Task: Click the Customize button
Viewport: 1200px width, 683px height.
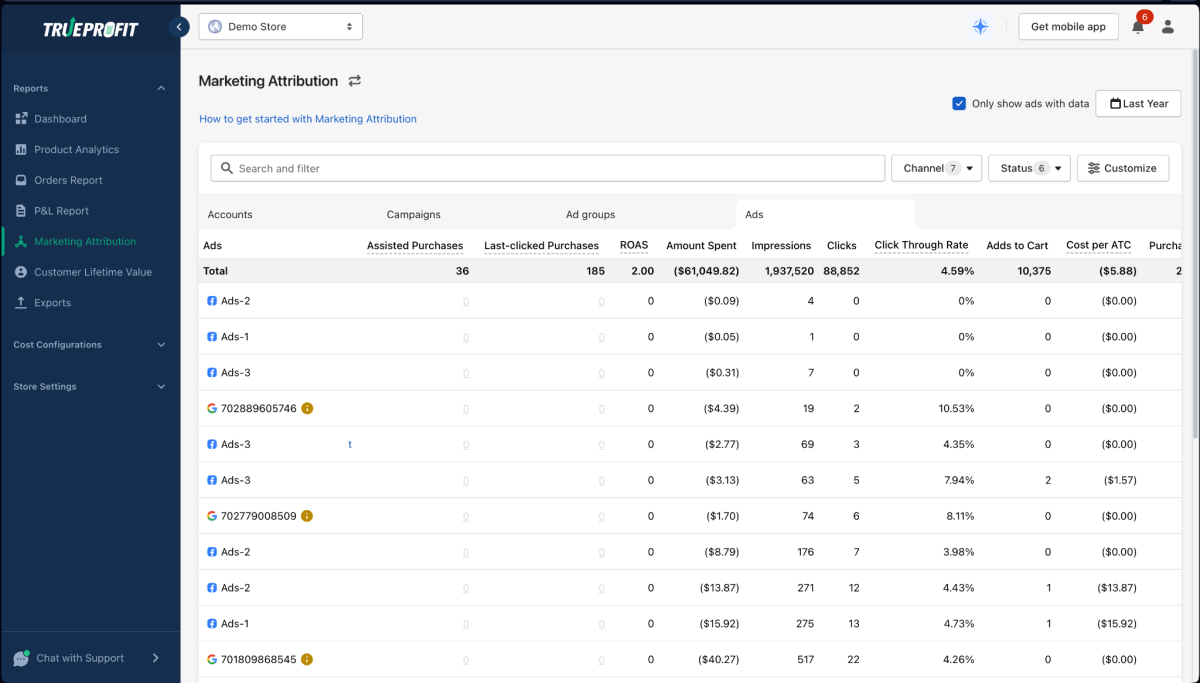Action: [x=1123, y=168]
